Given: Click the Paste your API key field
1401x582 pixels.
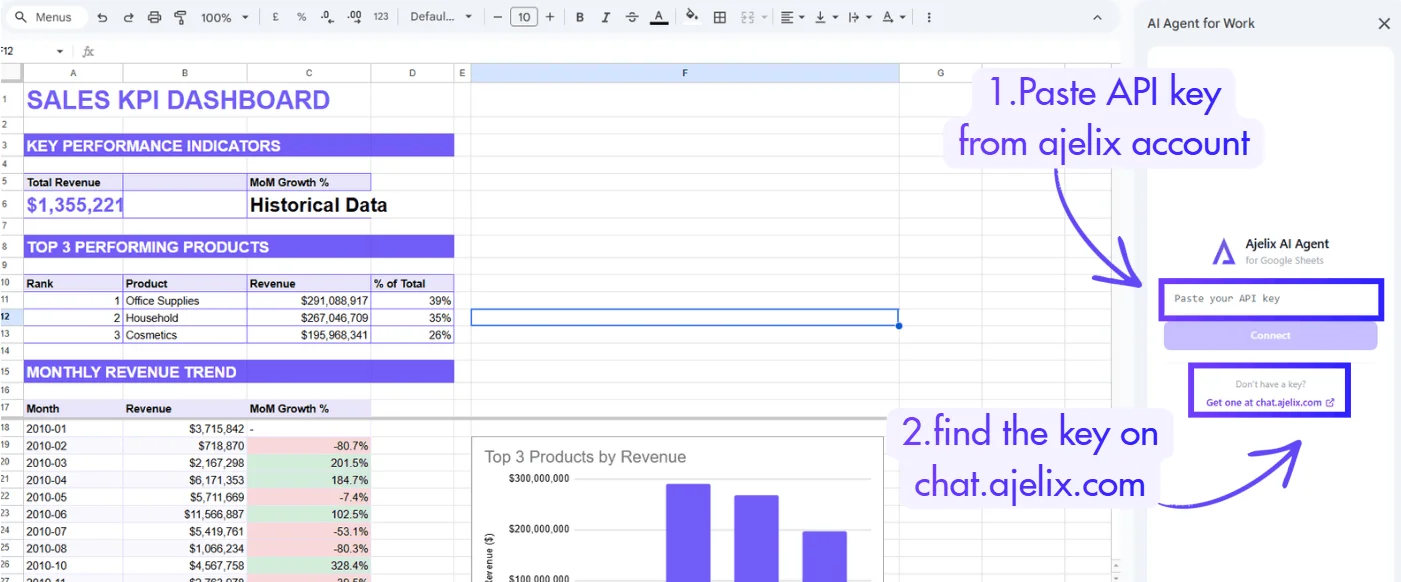Looking at the screenshot, I should [x=1271, y=299].
